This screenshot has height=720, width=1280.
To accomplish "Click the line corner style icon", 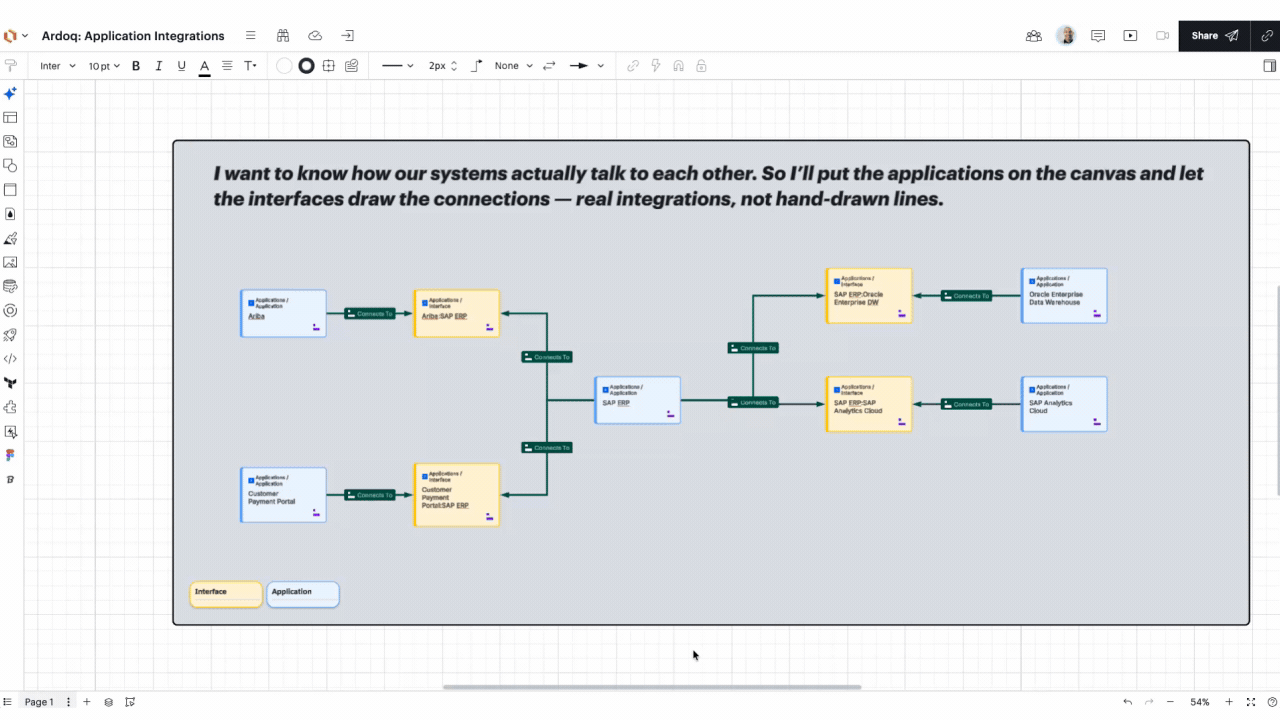I will [x=477, y=66].
